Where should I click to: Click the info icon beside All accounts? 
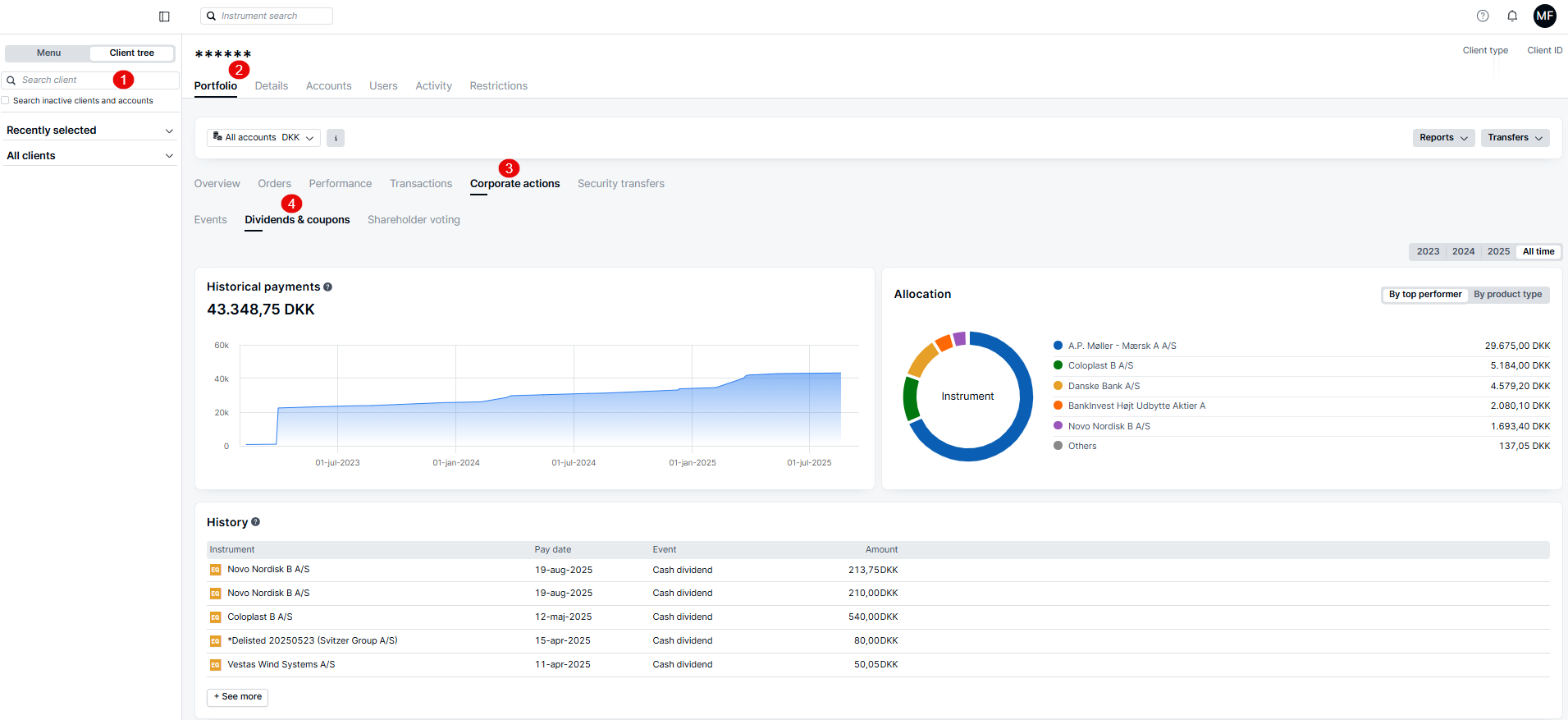[336, 138]
